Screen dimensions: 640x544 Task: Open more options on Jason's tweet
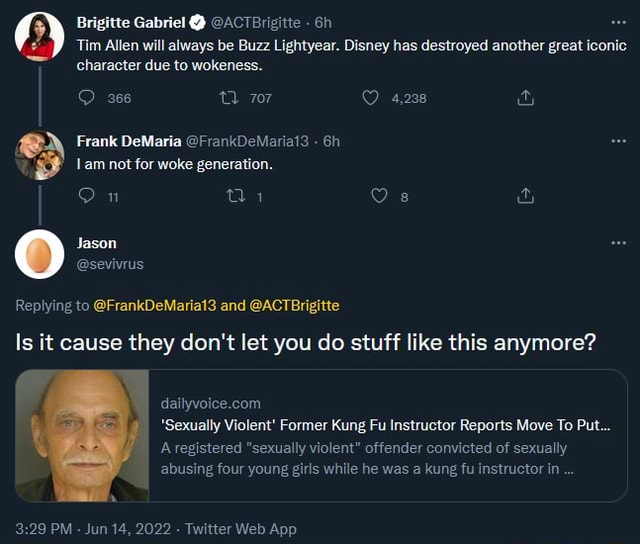point(618,243)
